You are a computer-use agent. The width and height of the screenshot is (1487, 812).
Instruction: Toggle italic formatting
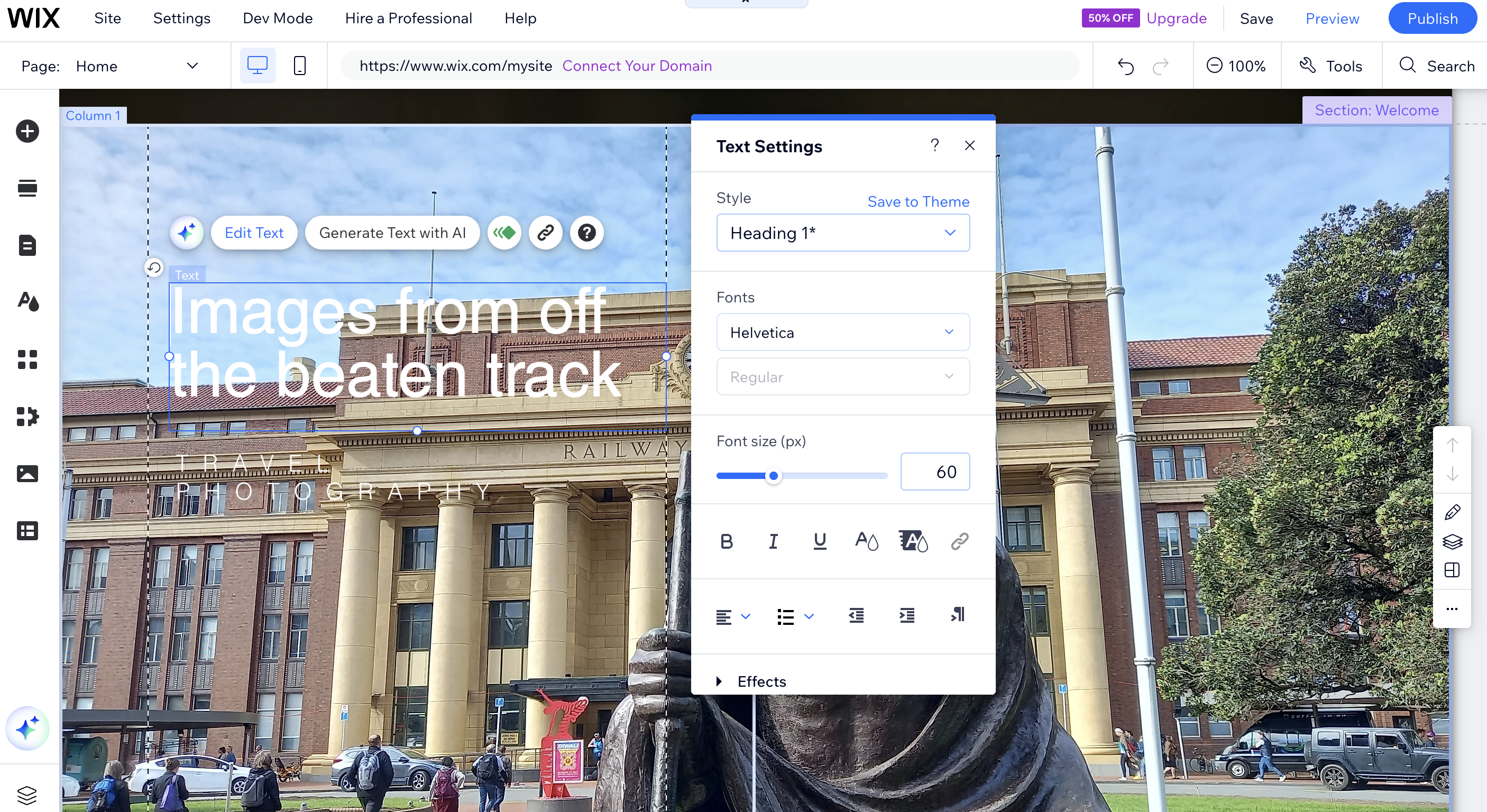[773, 541]
